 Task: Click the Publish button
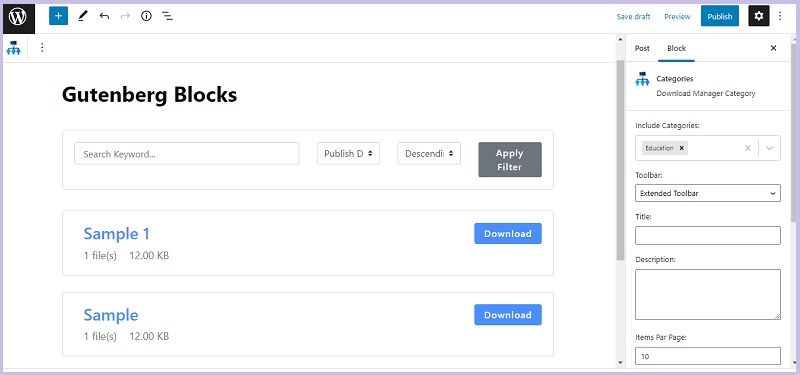[x=719, y=16]
